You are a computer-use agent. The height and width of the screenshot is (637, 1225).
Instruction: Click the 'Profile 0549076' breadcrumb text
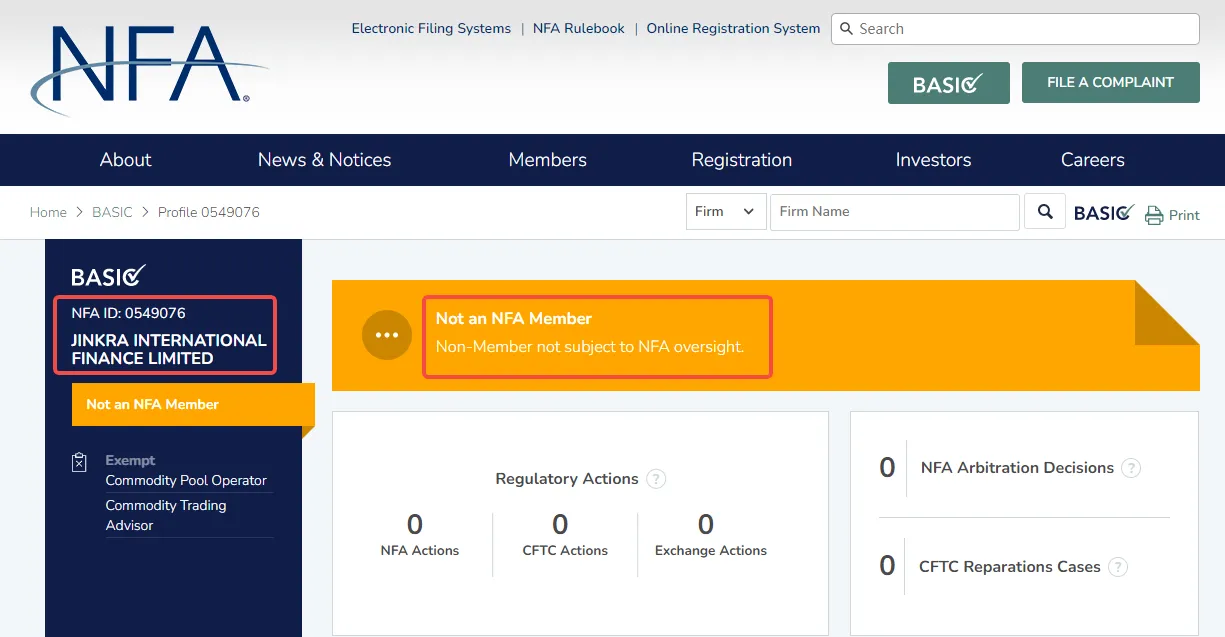pos(209,212)
